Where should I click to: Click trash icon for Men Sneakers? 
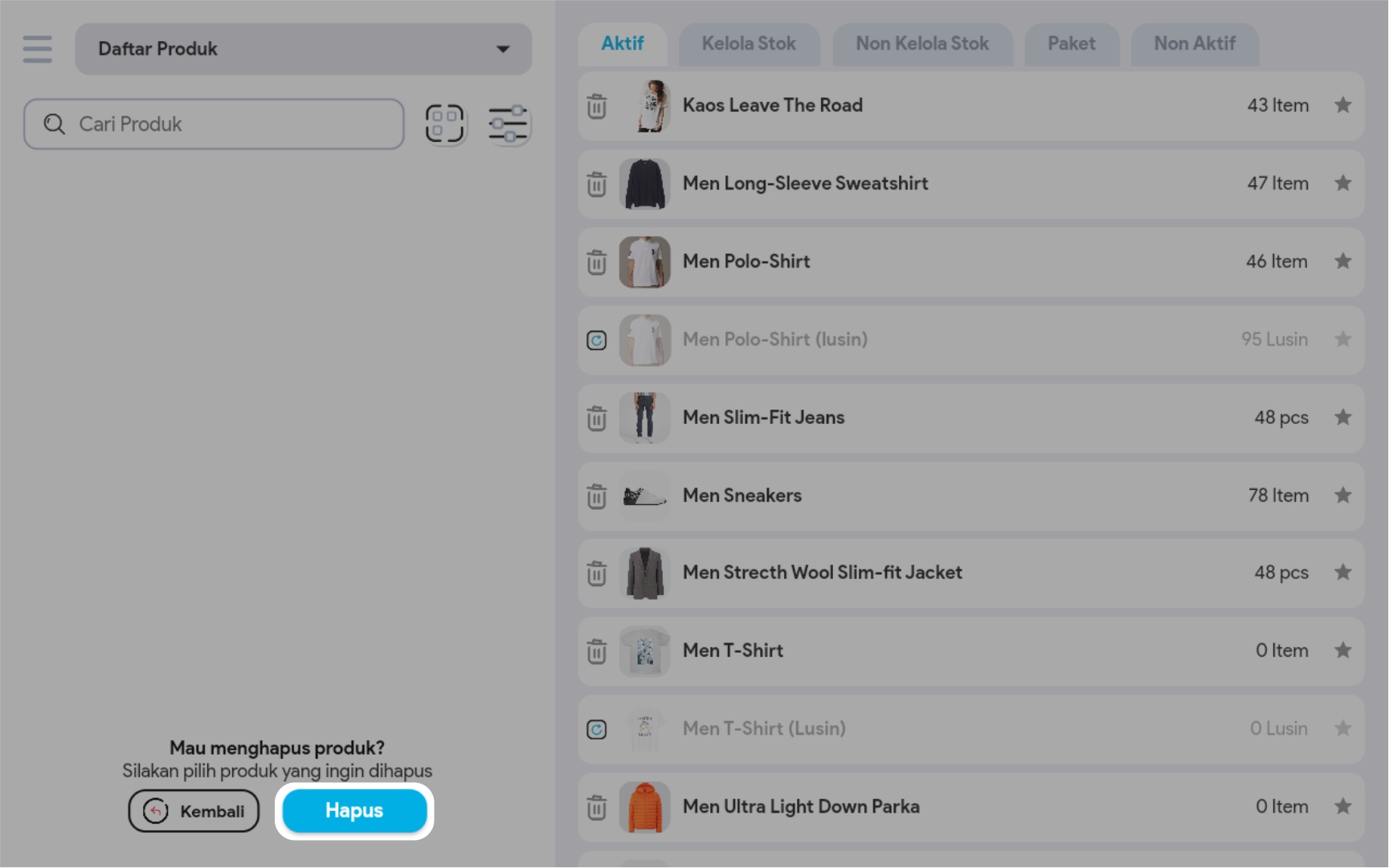[596, 496]
